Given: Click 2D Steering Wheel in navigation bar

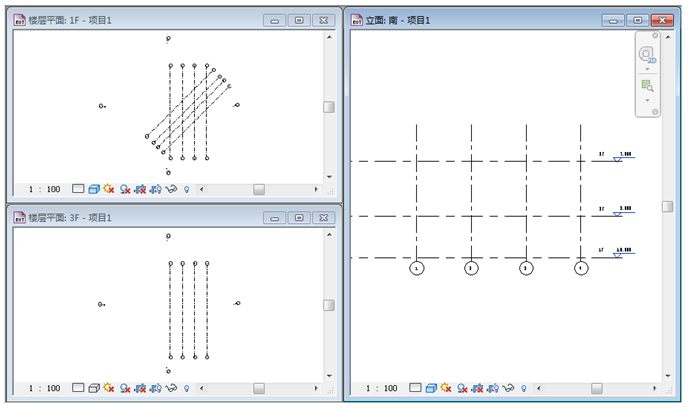Looking at the screenshot, I should tap(647, 54).
